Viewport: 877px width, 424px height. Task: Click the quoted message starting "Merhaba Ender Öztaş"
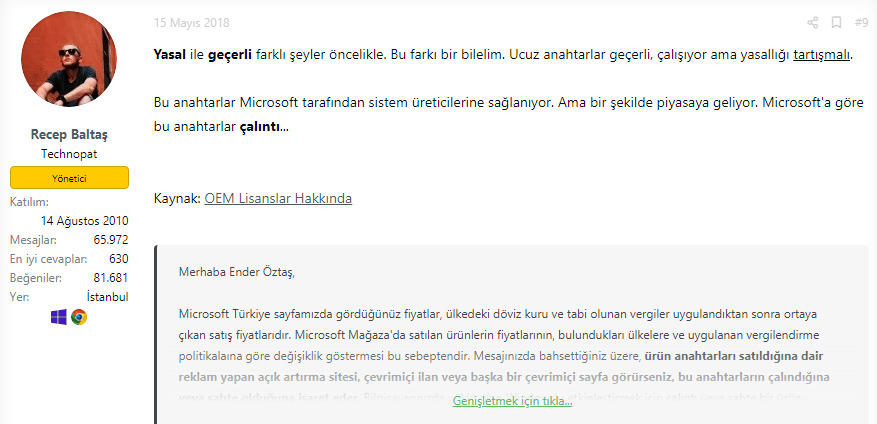pos(237,271)
